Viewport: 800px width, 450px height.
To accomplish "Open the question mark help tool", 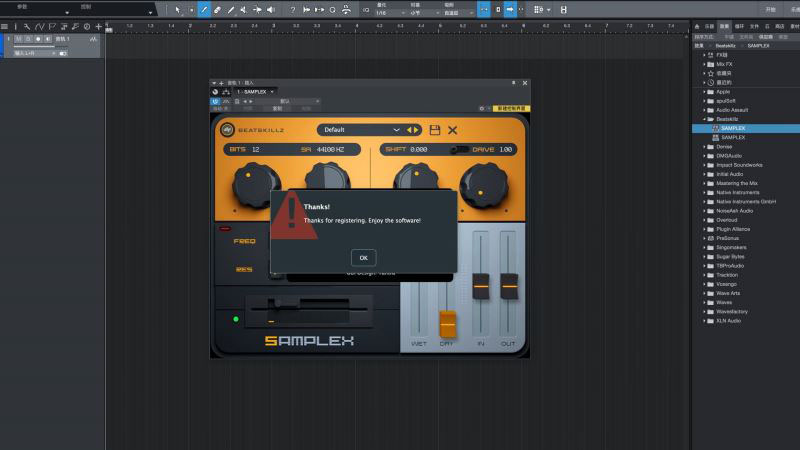I will click(x=292, y=10).
